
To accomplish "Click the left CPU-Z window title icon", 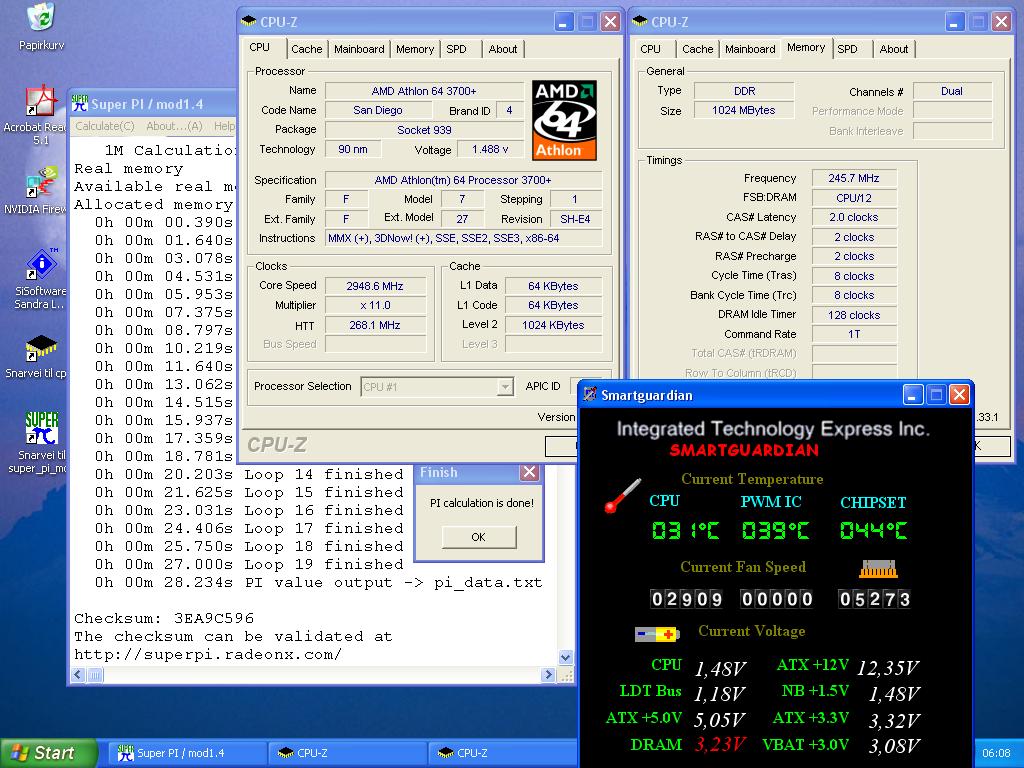I will [249, 22].
